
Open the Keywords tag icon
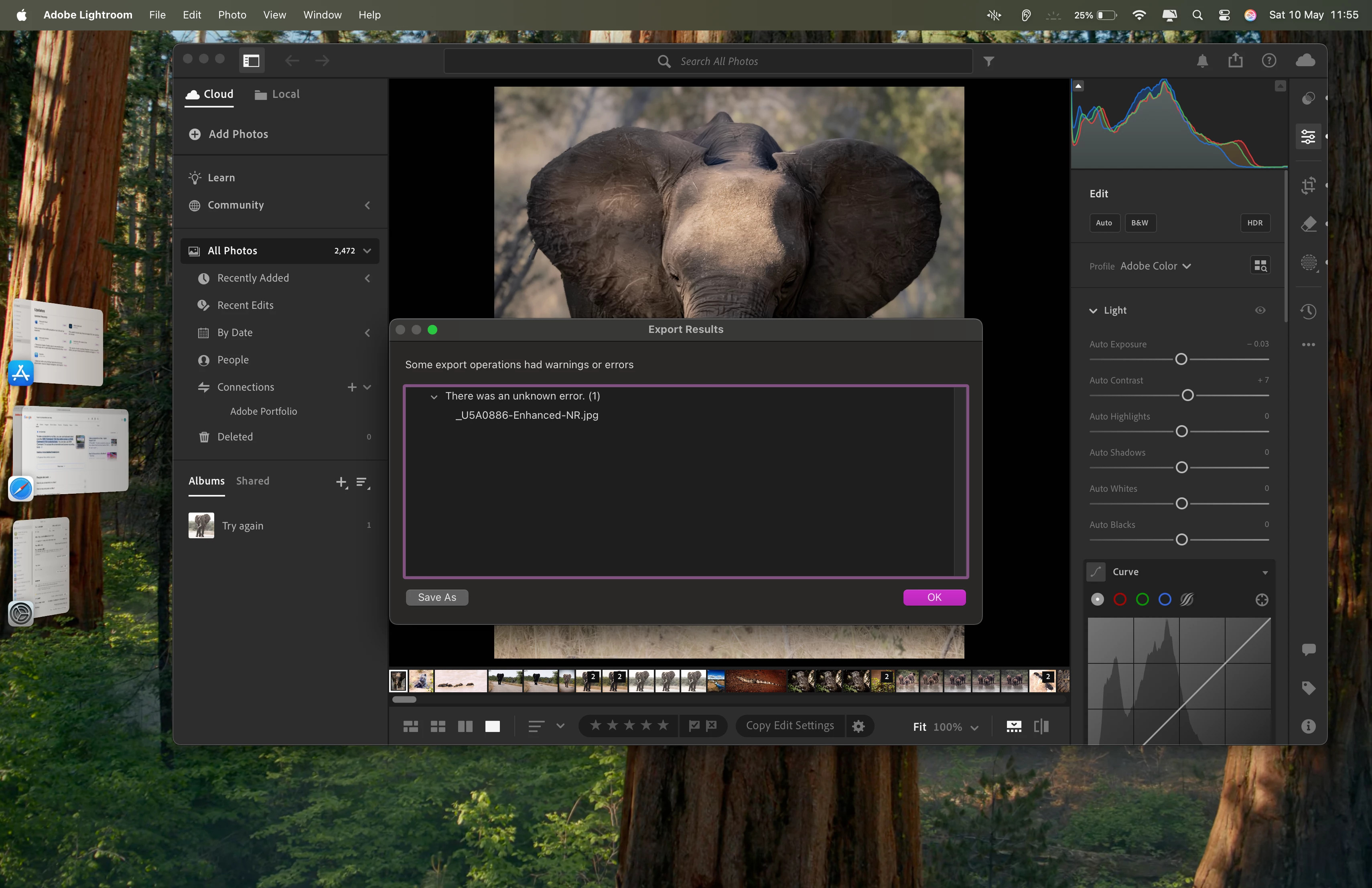(1308, 687)
